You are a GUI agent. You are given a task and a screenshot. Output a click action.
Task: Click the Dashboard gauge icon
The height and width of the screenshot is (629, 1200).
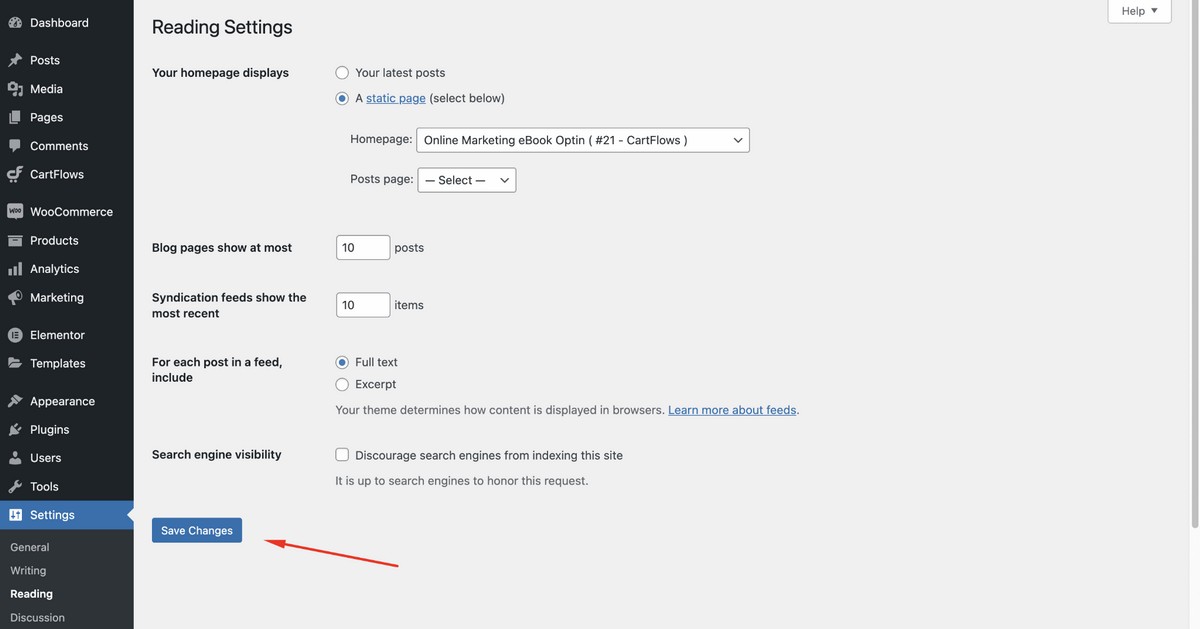pyautogui.click(x=15, y=22)
